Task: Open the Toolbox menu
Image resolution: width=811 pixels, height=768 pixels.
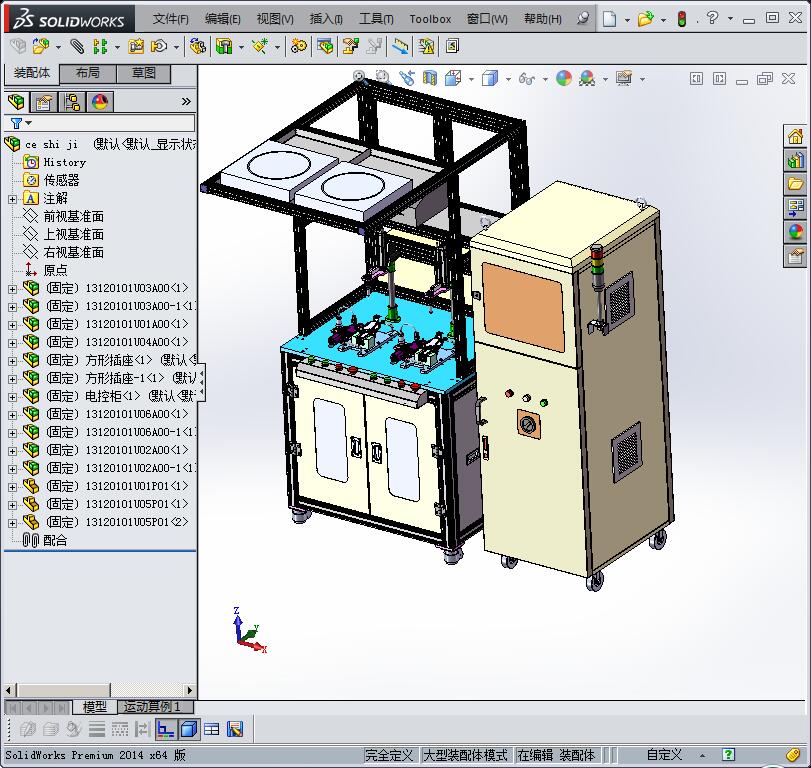Action: [430, 19]
